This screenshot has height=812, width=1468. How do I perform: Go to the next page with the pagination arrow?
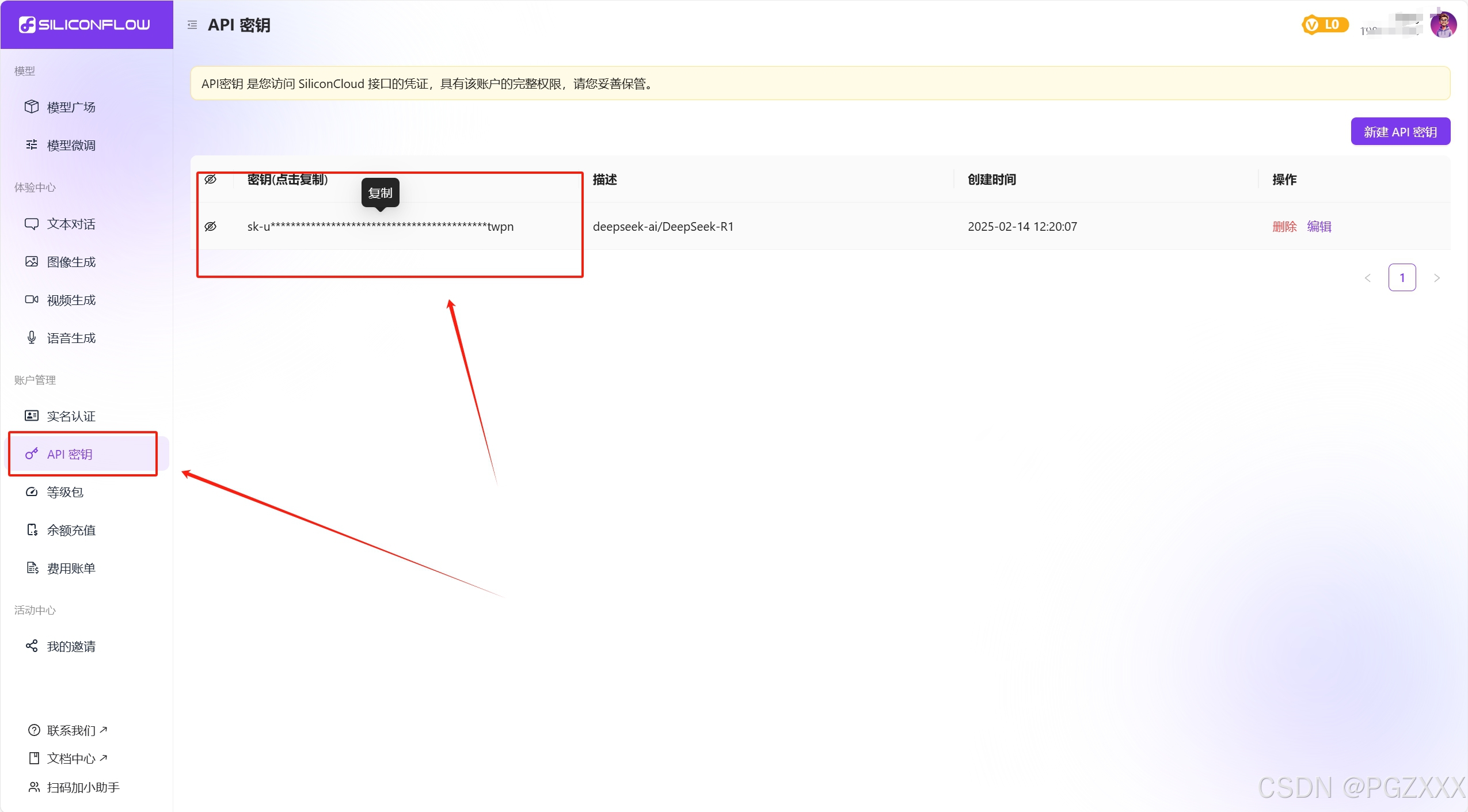point(1437,278)
